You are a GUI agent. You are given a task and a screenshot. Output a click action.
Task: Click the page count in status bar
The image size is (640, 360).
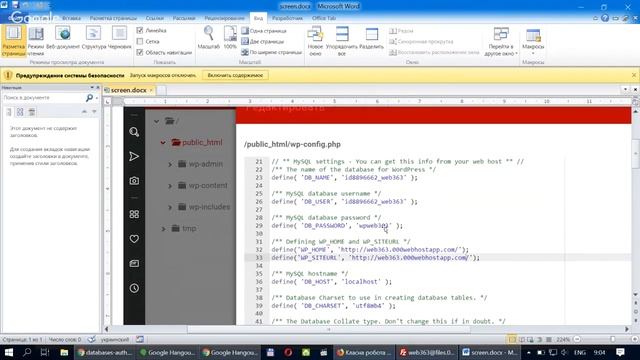(22, 339)
